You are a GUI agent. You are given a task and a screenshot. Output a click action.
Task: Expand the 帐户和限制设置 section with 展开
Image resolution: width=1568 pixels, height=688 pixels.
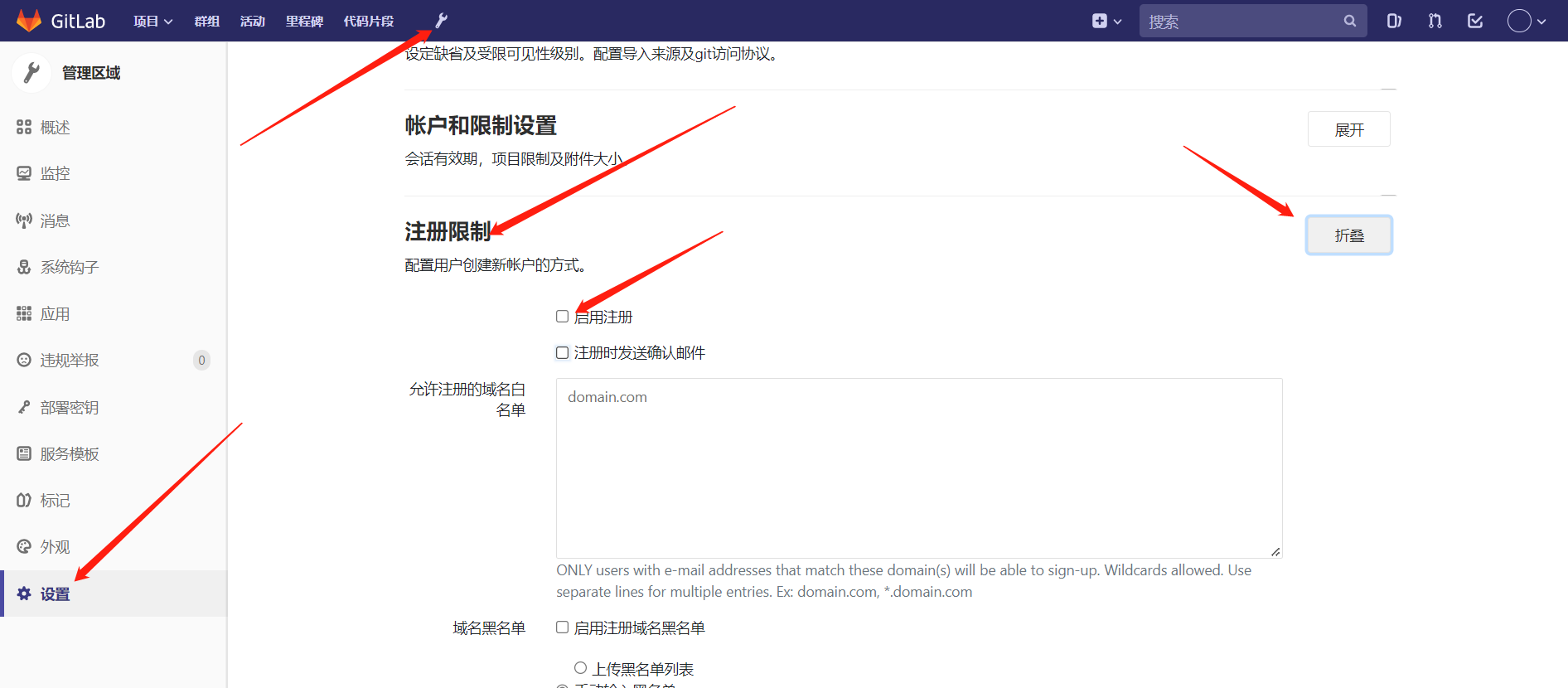click(1349, 129)
